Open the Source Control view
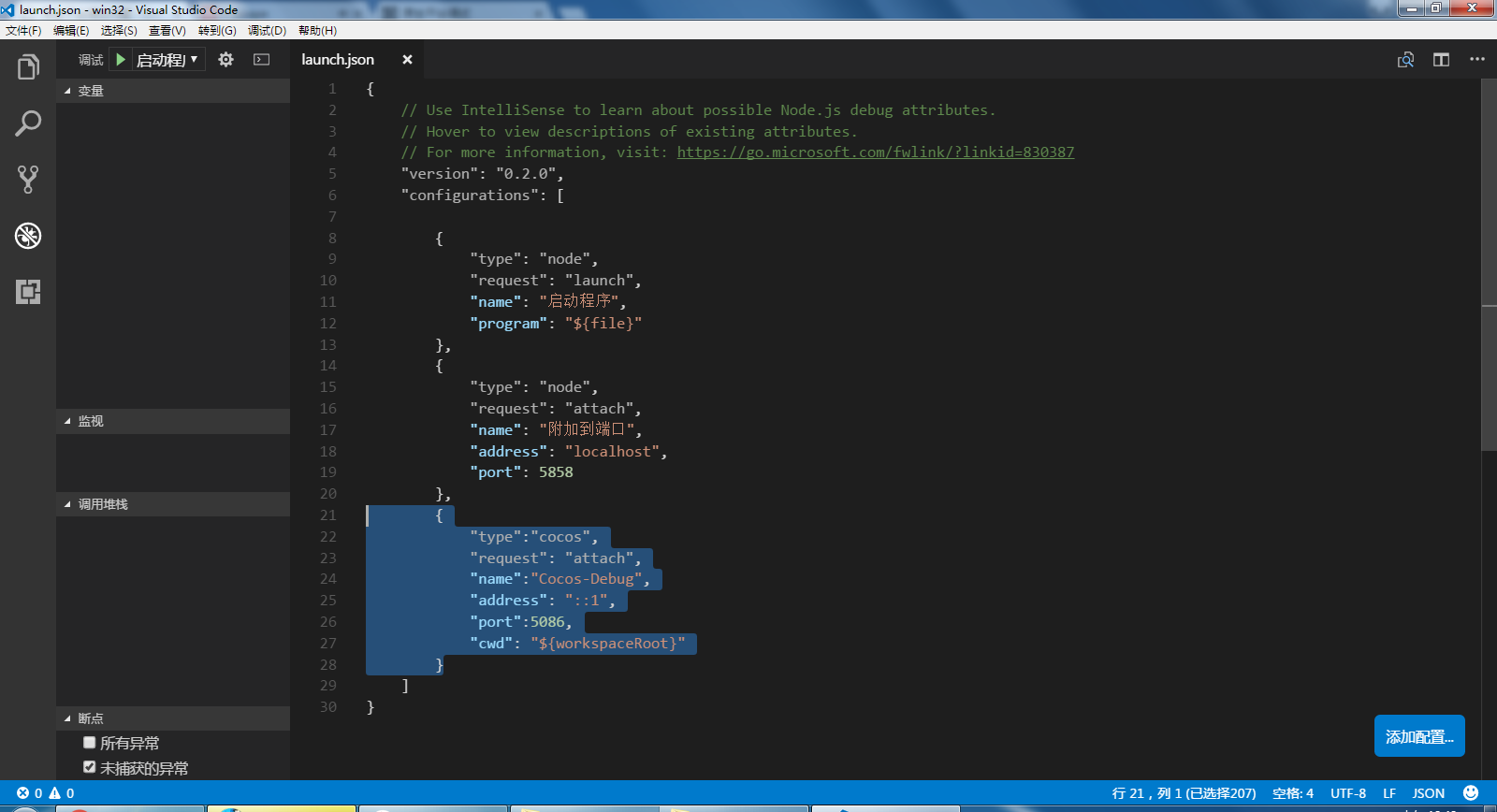The height and width of the screenshot is (812, 1497). pos(28,180)
